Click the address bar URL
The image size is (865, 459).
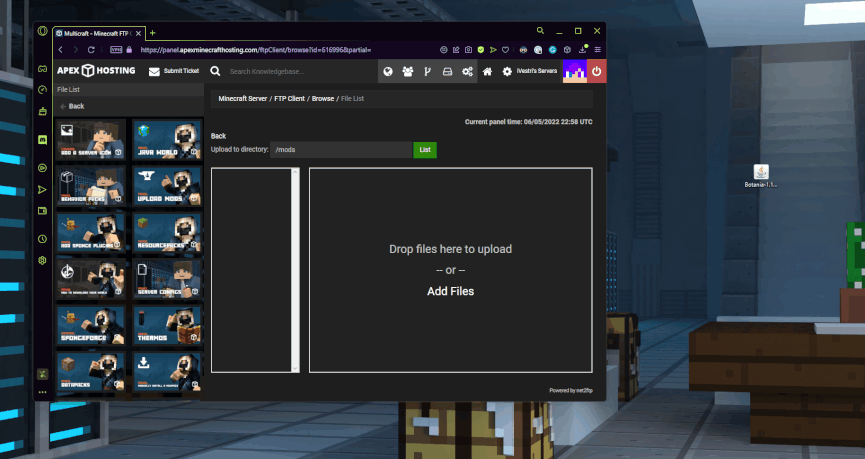[255, 50]
